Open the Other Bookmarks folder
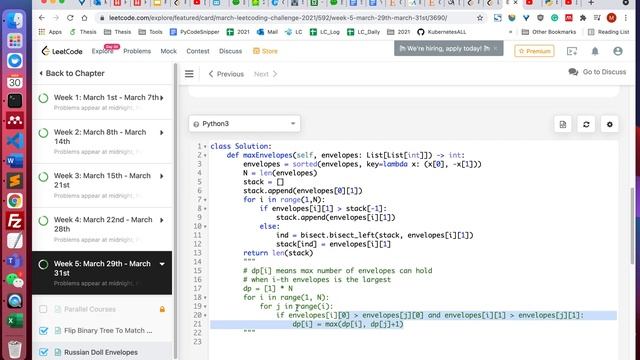 [x=549, y=32]
